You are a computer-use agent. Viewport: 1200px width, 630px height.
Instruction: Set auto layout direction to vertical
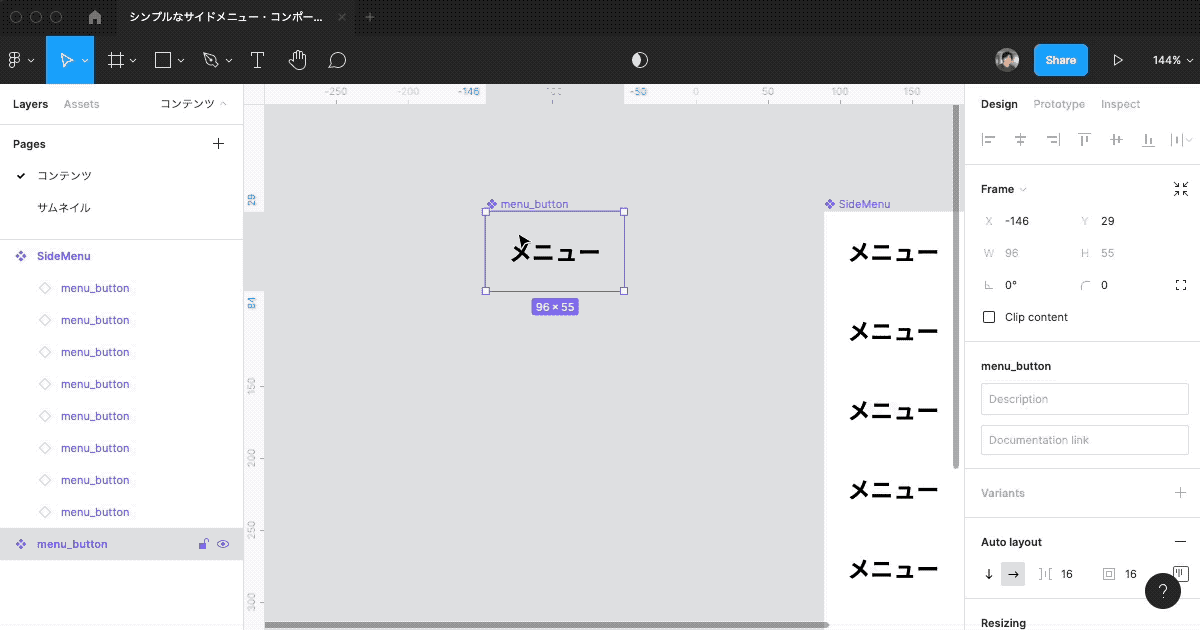point(988,574)
